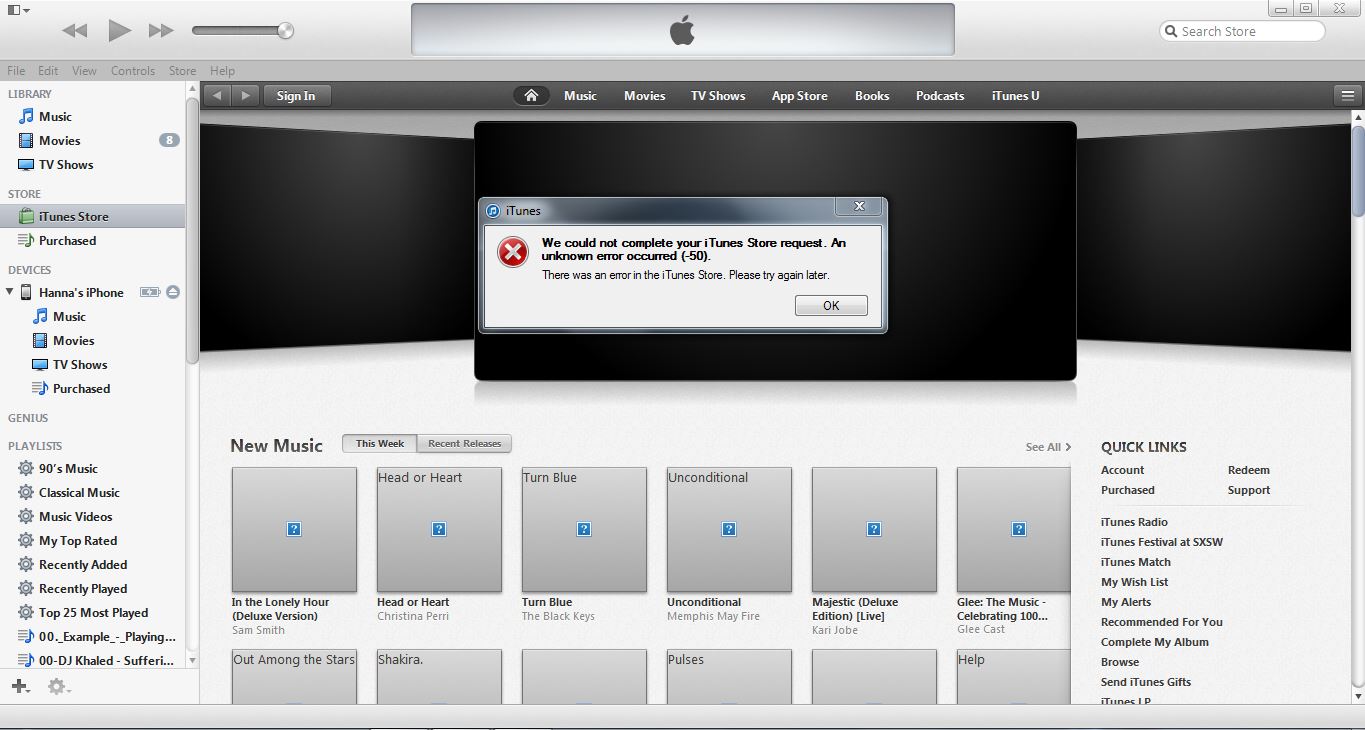Eject Hanna's iPhone with the eject icon
1365x730 pixels.
coord(173,293)
